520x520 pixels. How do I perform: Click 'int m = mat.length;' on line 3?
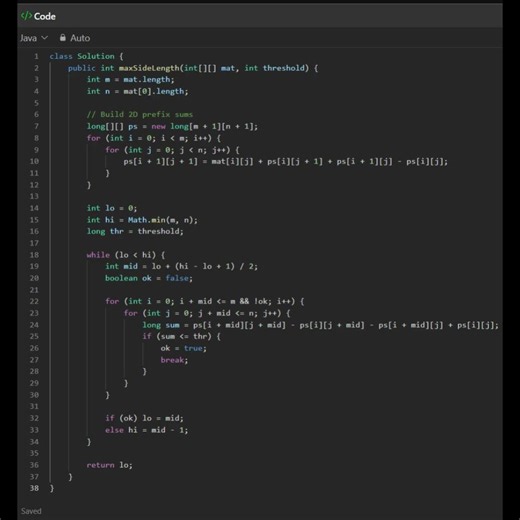[x=130, y=80]
